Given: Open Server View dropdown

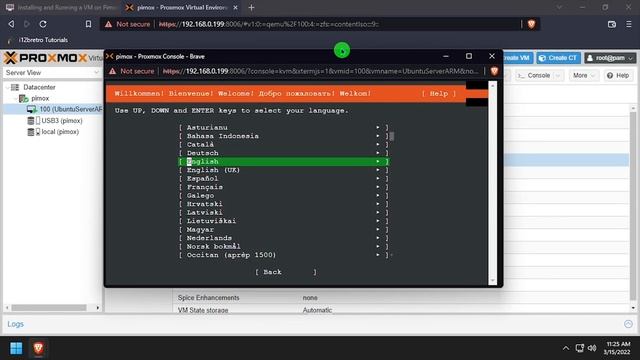Looking at the screenshot, I should 52,73.
